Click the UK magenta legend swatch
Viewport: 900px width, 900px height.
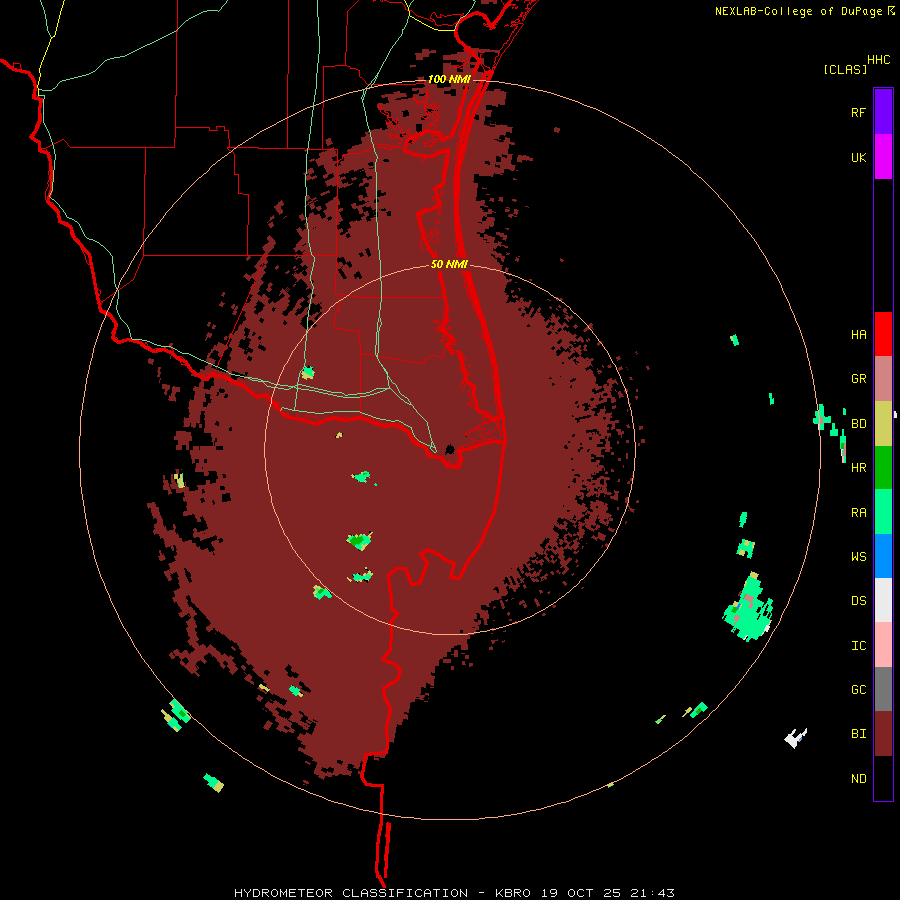coord(883,157)
